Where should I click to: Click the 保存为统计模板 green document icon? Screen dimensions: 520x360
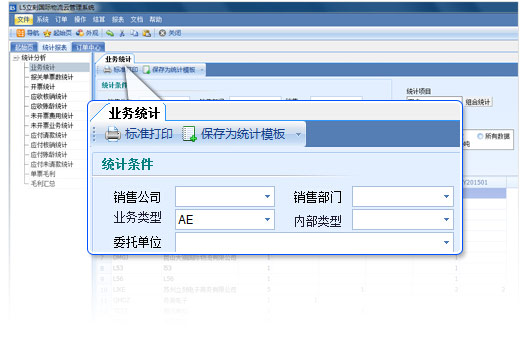(x=189, y=134)
